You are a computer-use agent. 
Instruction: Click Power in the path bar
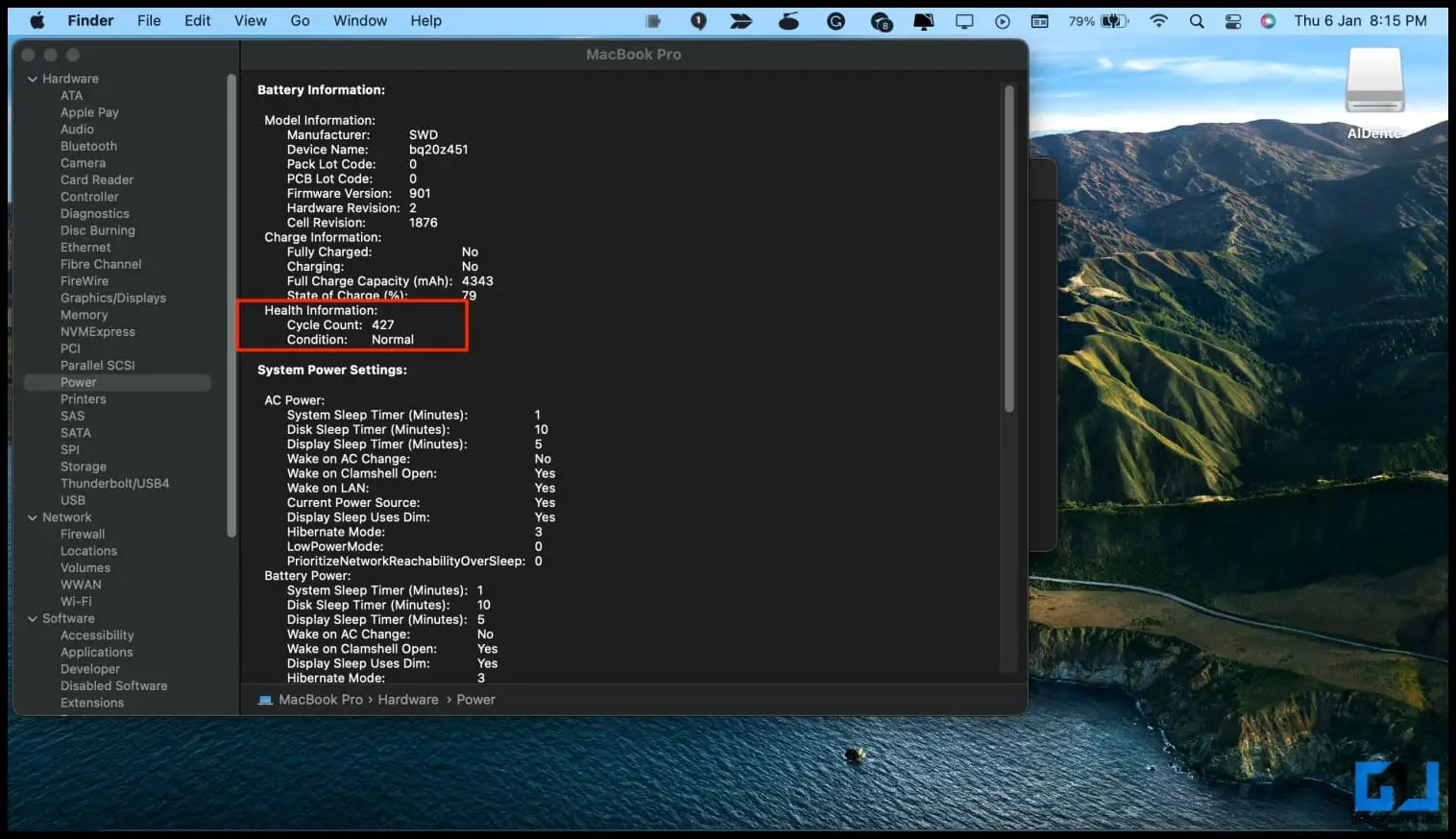pyautogui.click(x=476, y=700)
